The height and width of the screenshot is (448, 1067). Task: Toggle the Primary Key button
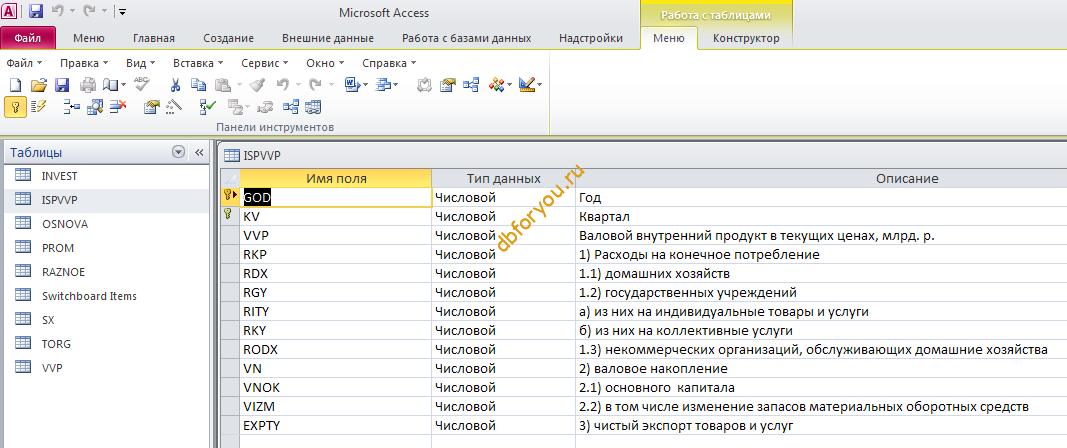point(15,106)
